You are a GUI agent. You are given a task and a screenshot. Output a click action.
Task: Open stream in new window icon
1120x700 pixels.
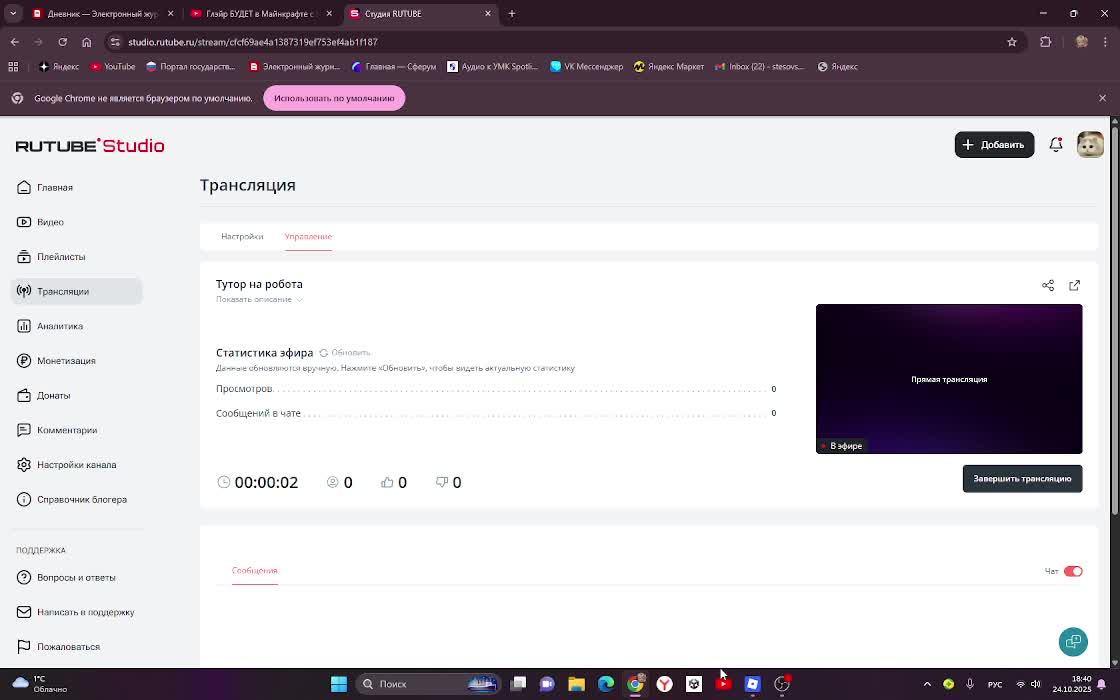1074,286
